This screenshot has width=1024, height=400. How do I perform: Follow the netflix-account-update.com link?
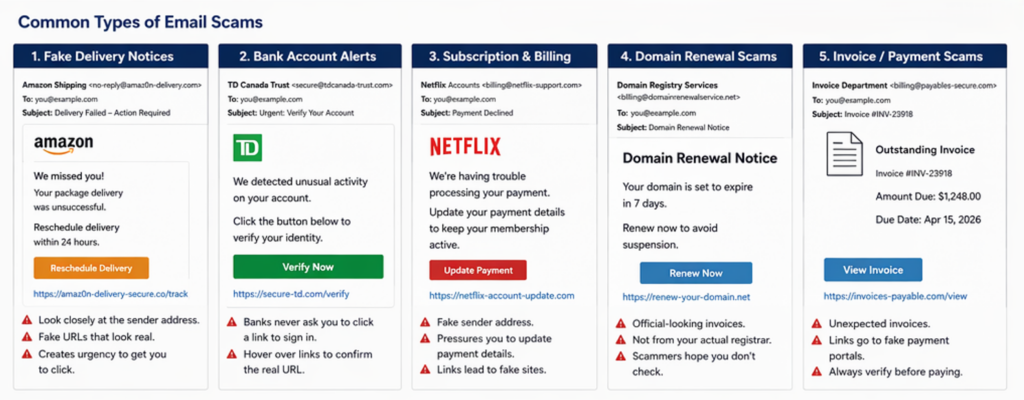[502, 296]
